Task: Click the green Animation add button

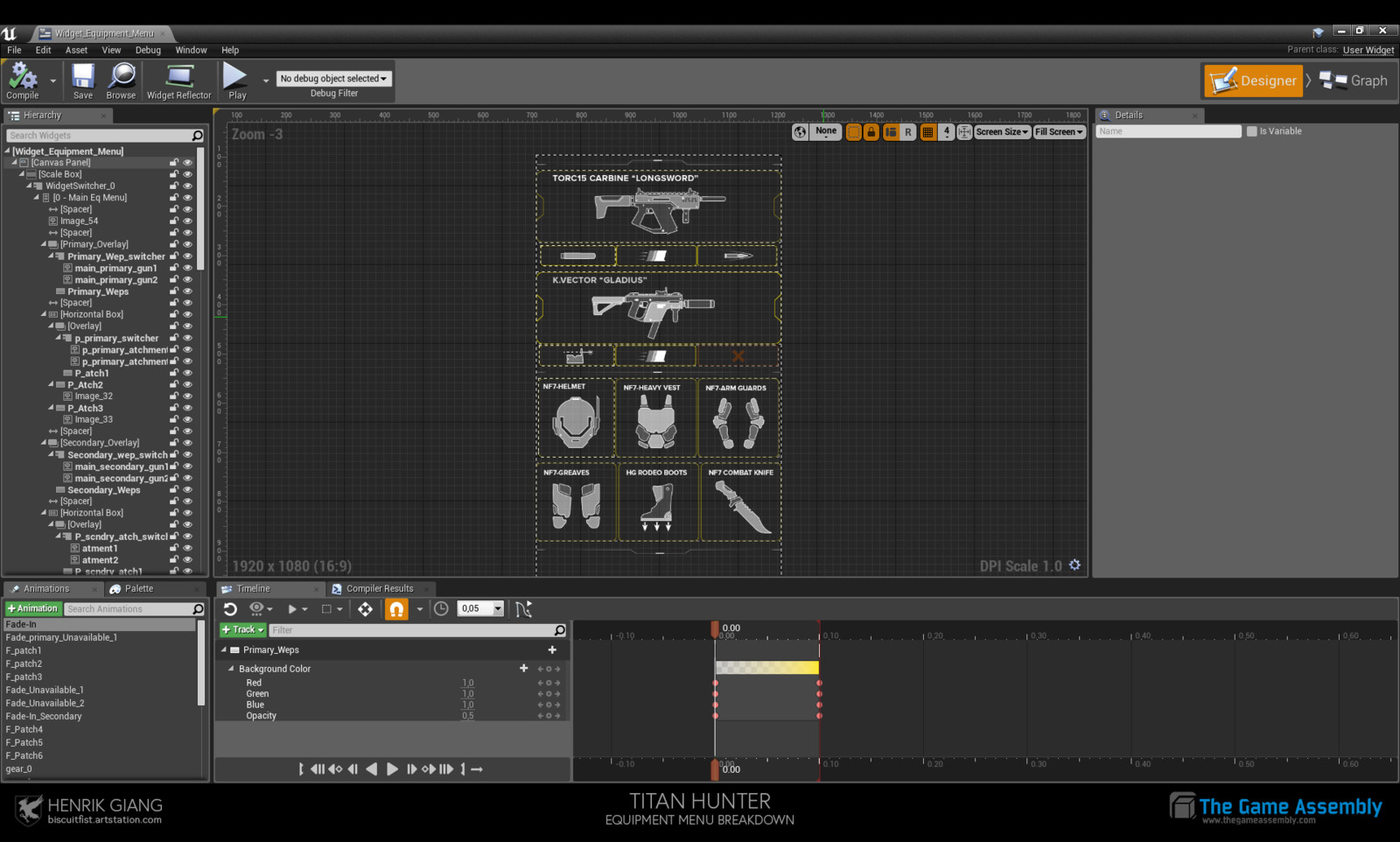Action: tap(32, 608)
